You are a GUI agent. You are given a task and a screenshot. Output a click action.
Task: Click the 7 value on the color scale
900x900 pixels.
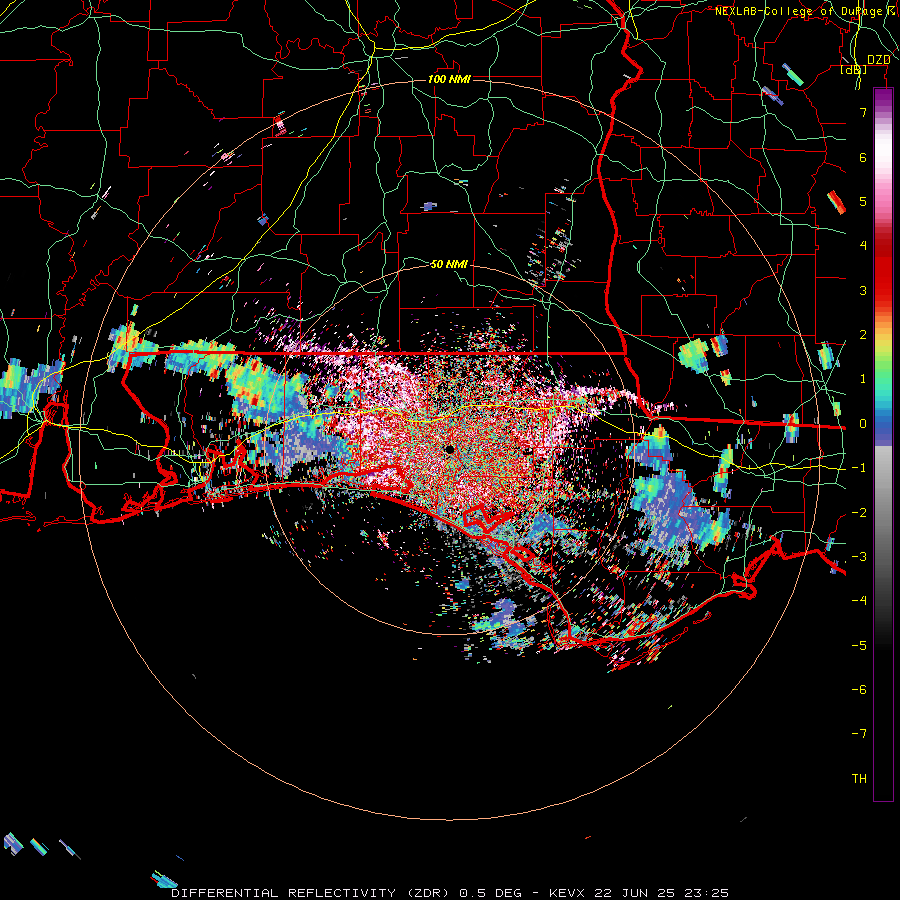coord(863,112)
